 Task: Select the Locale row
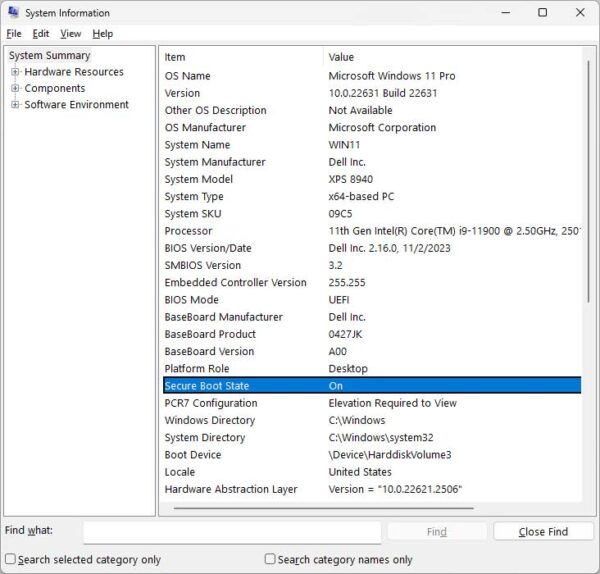pyautogui.click(x=372, y=472)
